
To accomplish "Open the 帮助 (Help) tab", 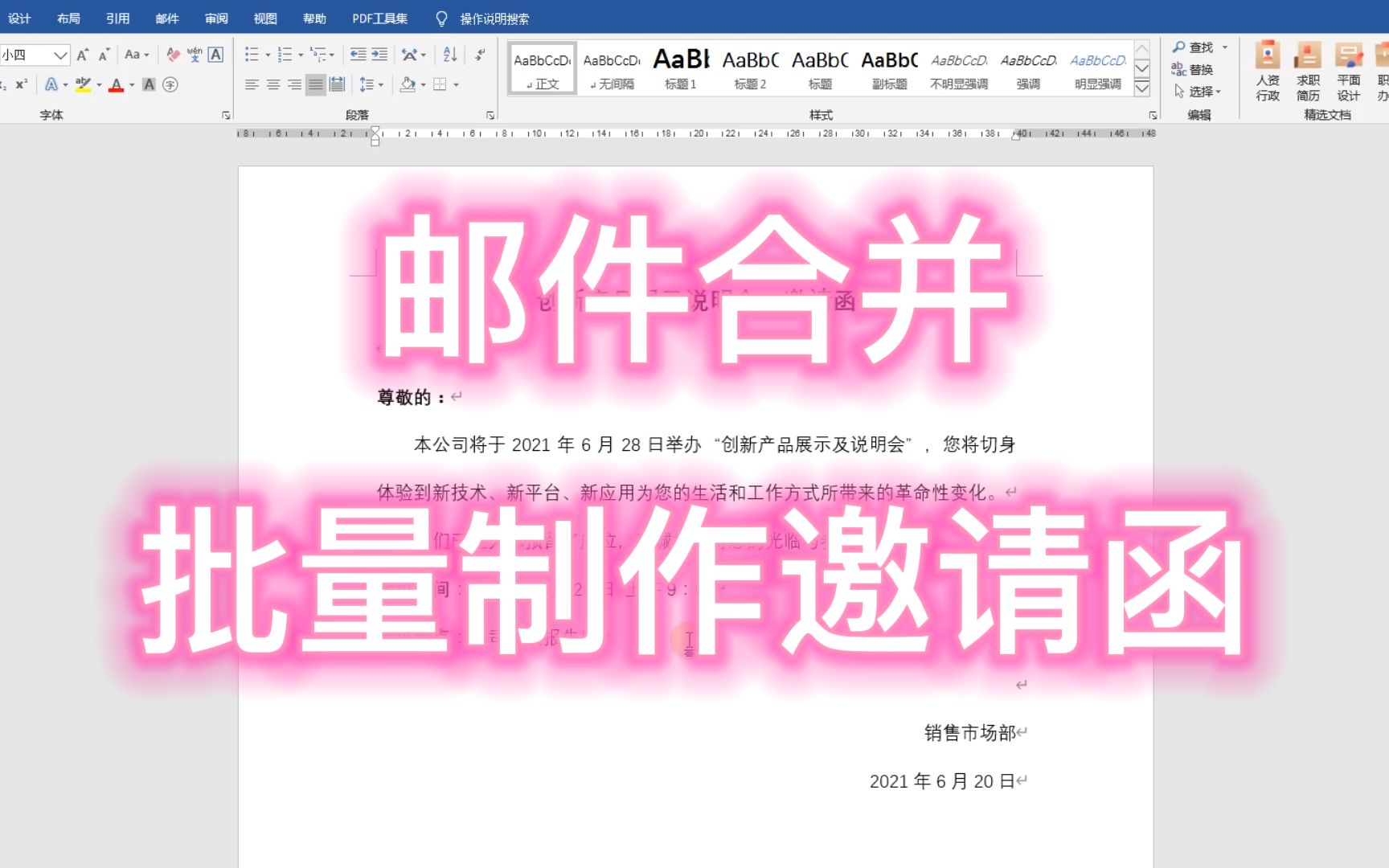I will 314,18.
